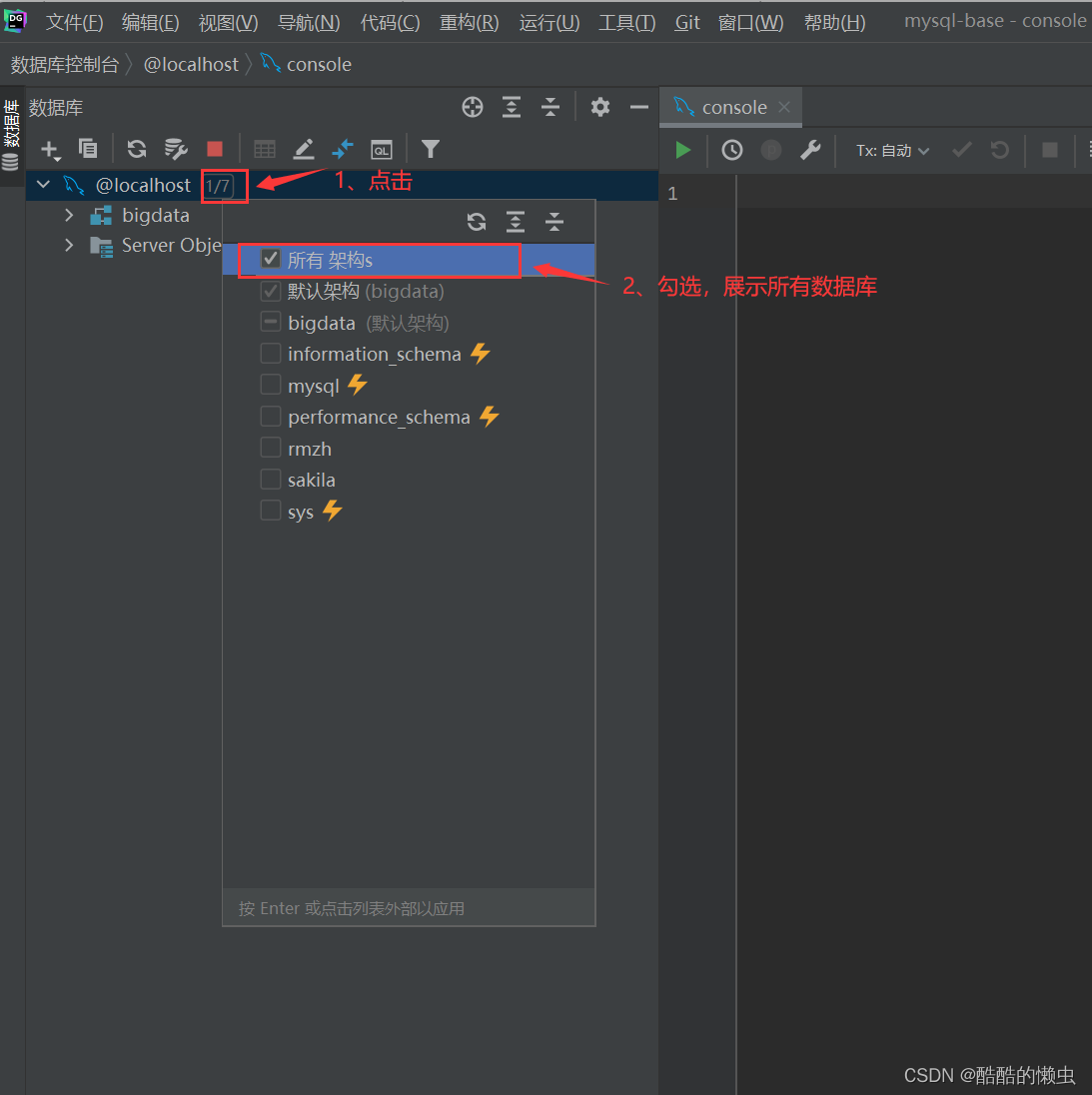Image resolution: width=1092 pixels, height=1095 pixels.
Task: Open query history clock icon
Action: [731, 150]
